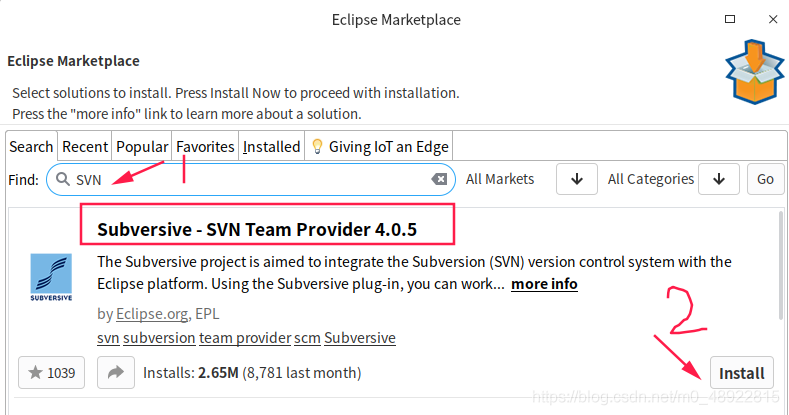
Task: Click the share arrow icon
Action: click(x=115, y=373)
